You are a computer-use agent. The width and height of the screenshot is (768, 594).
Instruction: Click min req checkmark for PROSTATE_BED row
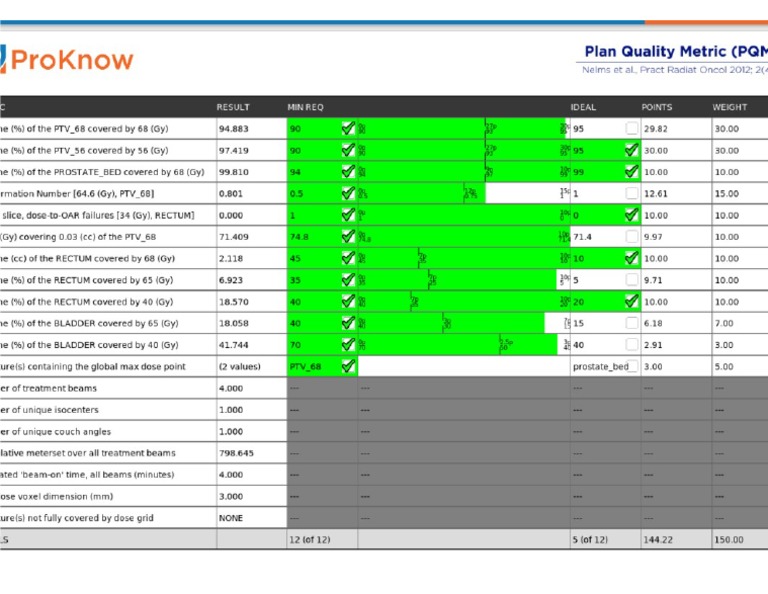click(x=348, y=171)
